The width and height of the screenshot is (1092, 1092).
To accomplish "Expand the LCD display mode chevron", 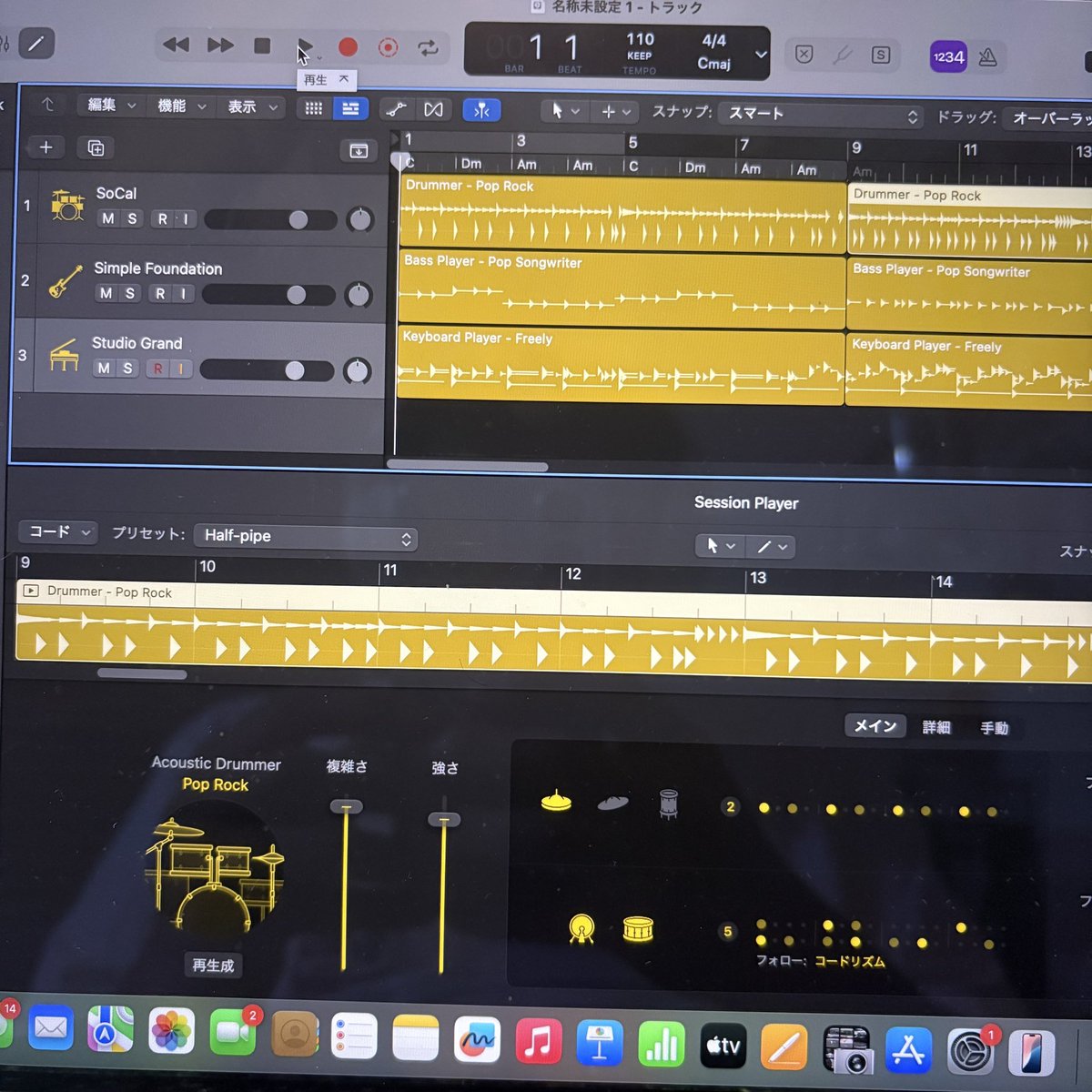I will tap(761, 55).
